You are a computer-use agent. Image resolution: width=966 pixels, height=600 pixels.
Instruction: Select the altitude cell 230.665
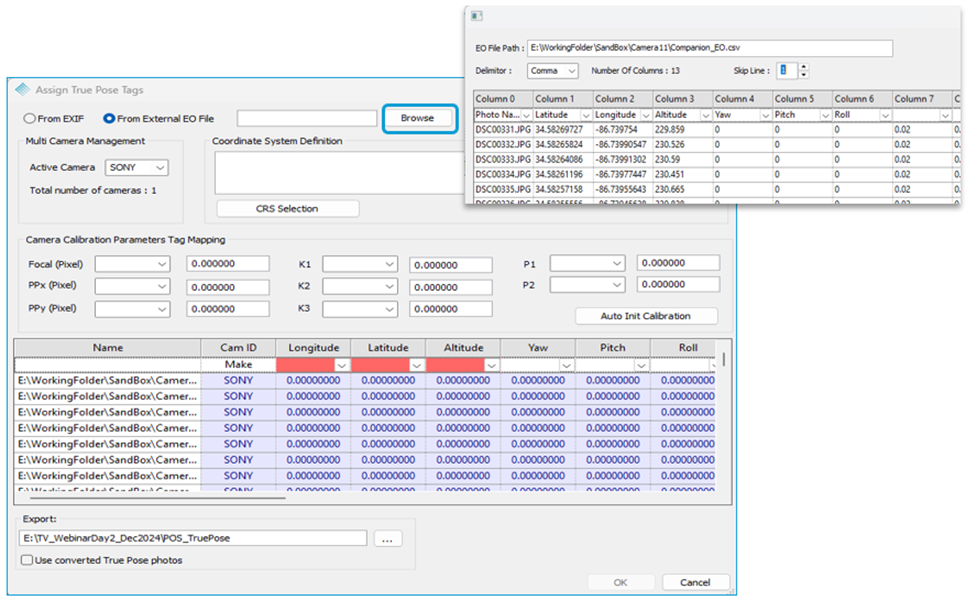point(683,189)
